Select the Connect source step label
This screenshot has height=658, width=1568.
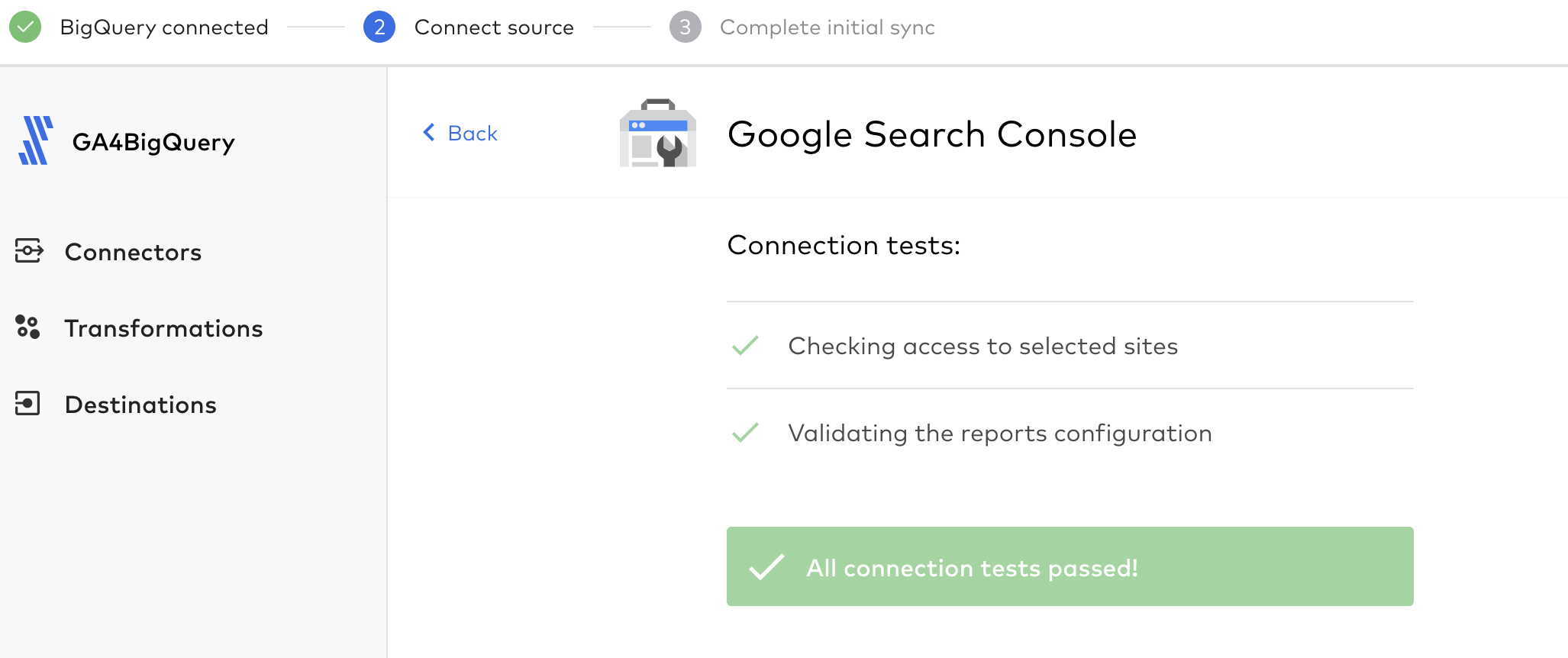(x=494, y=27)
